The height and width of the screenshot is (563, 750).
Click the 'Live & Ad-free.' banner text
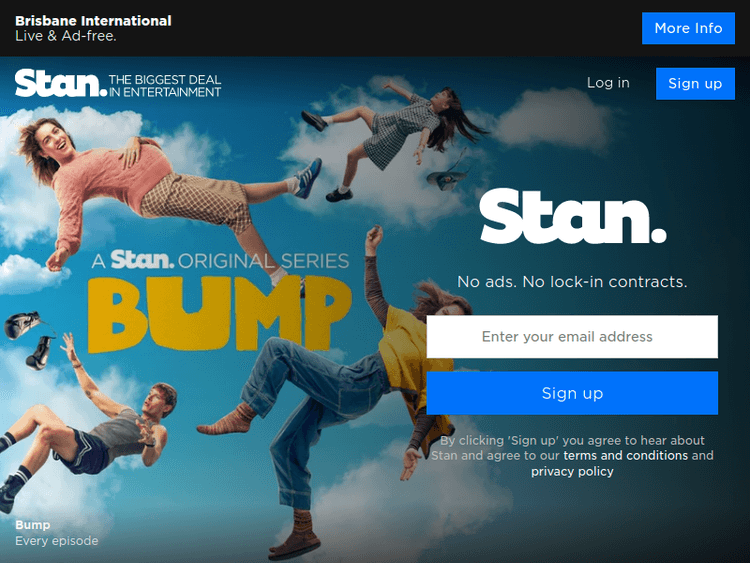pos(66,36)
